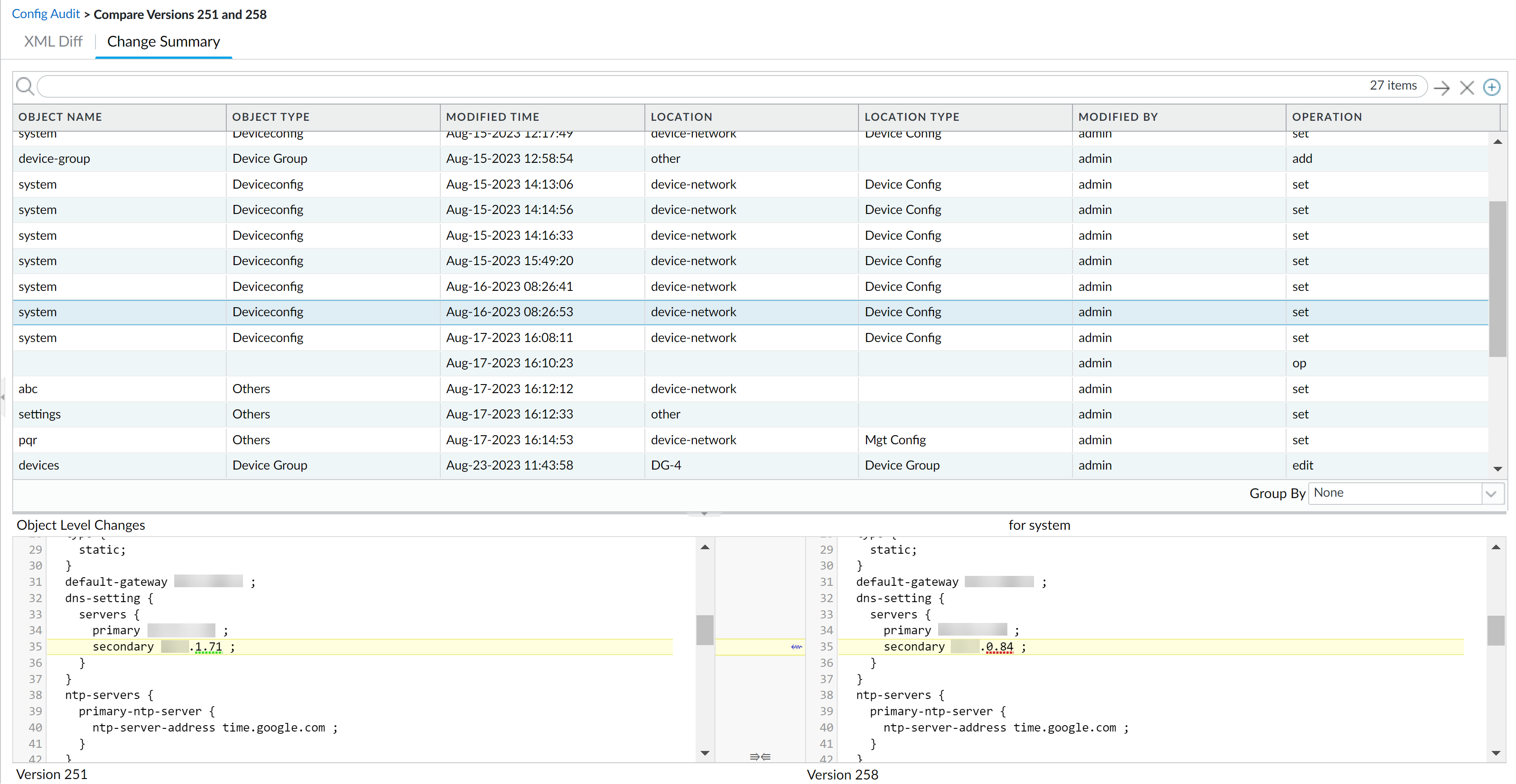Click the lock scrolling arrows icon
The height and width of the screenshot is (784, 1516).
[x=760, y=756]
